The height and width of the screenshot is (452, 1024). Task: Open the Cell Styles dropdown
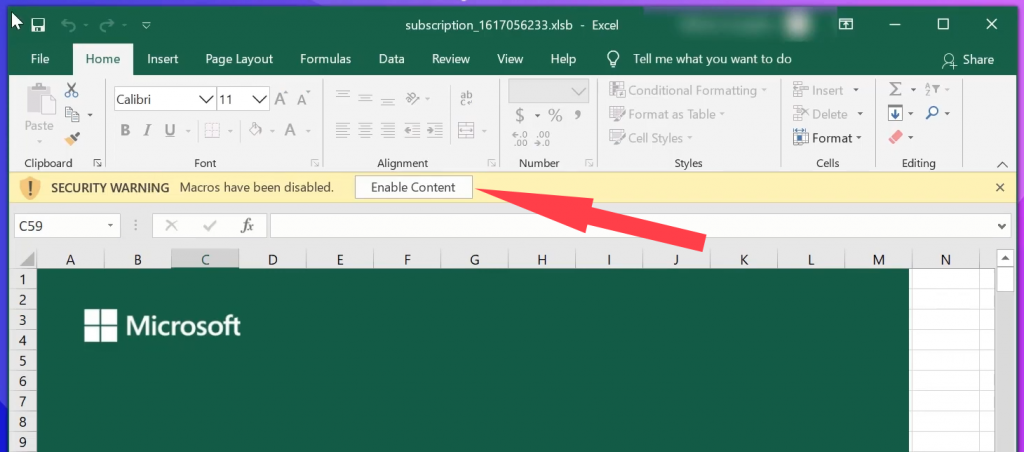tap(649, 138)
